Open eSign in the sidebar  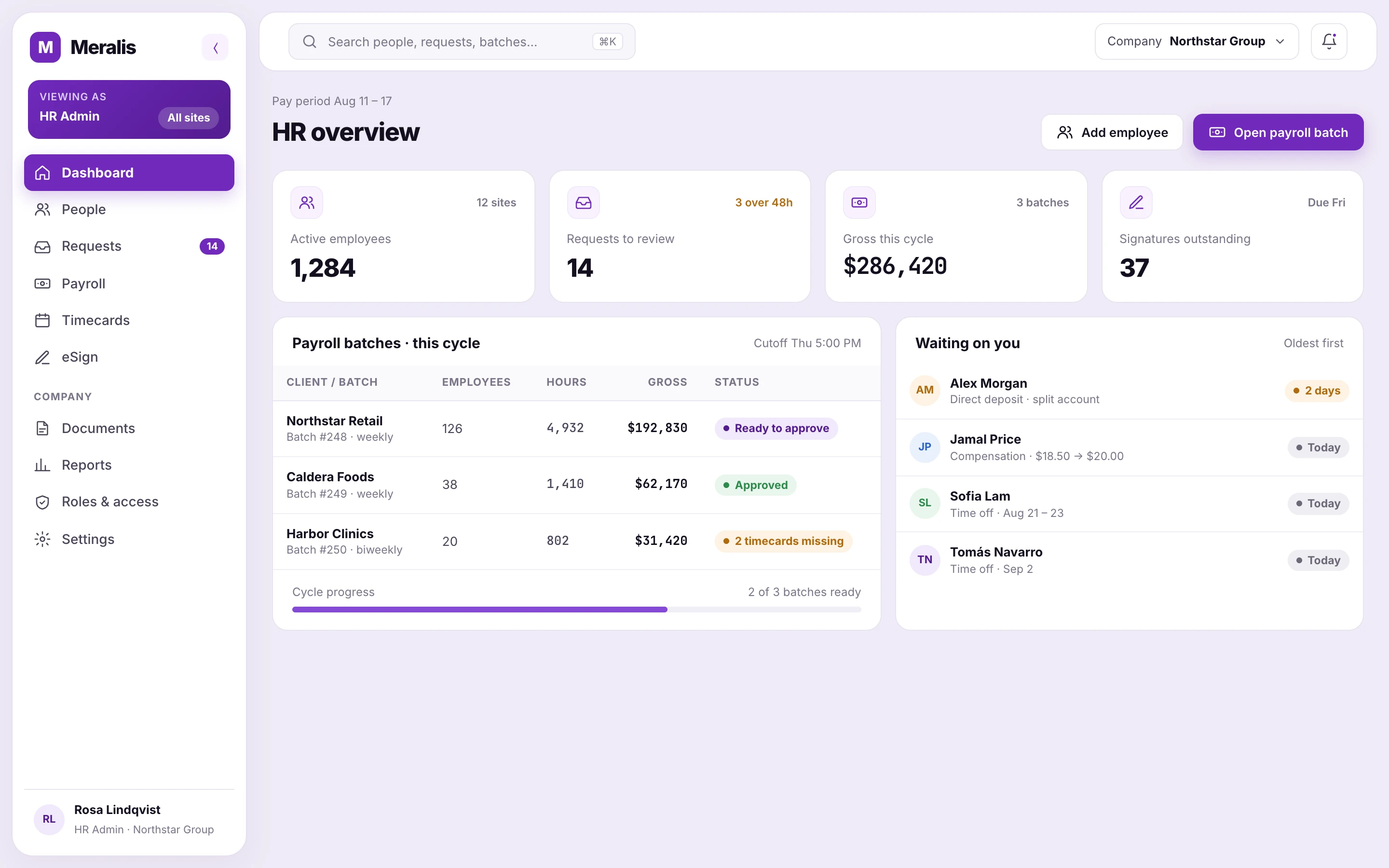click(x=129, y=357)
